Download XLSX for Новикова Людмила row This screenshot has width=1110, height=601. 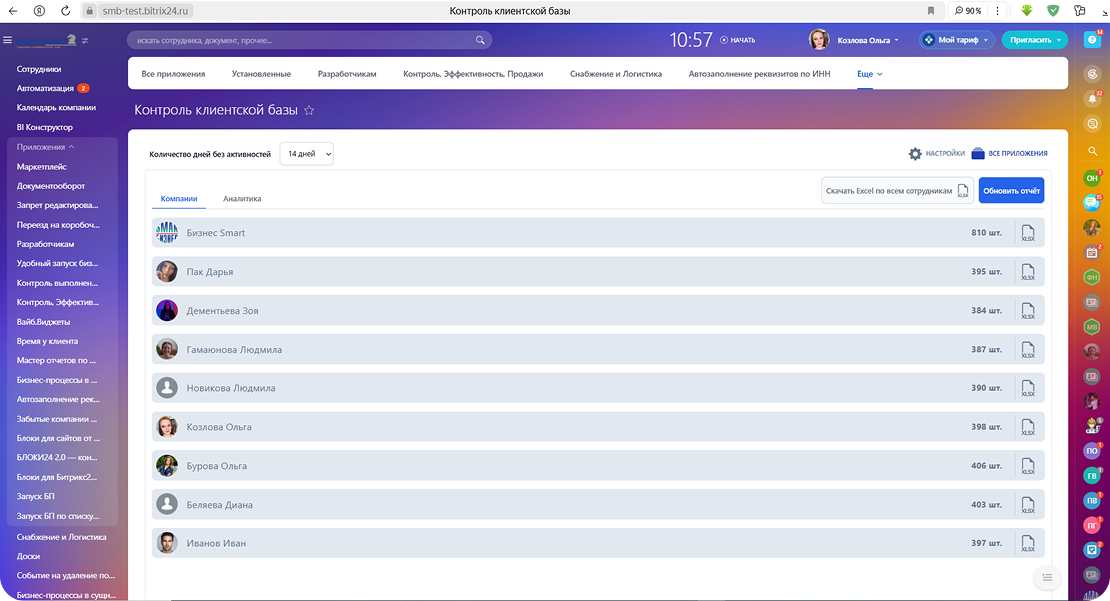(x=1028, y=388)
